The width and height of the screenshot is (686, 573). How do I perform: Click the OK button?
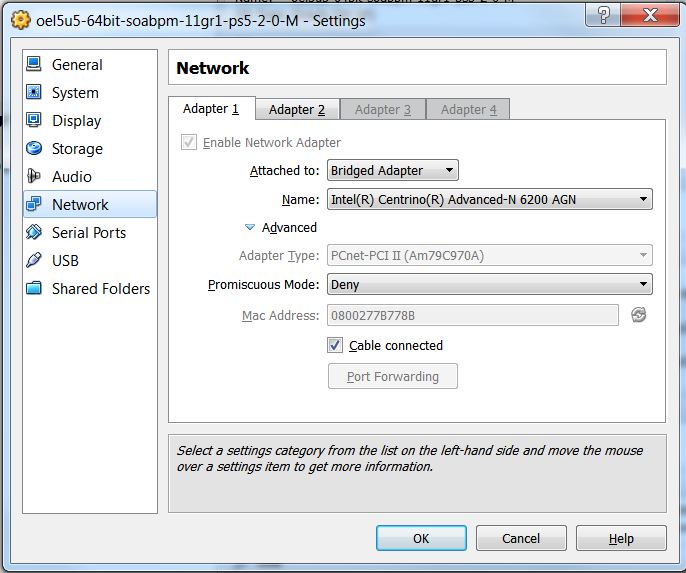pyautogui.click(x=421, y=538)
